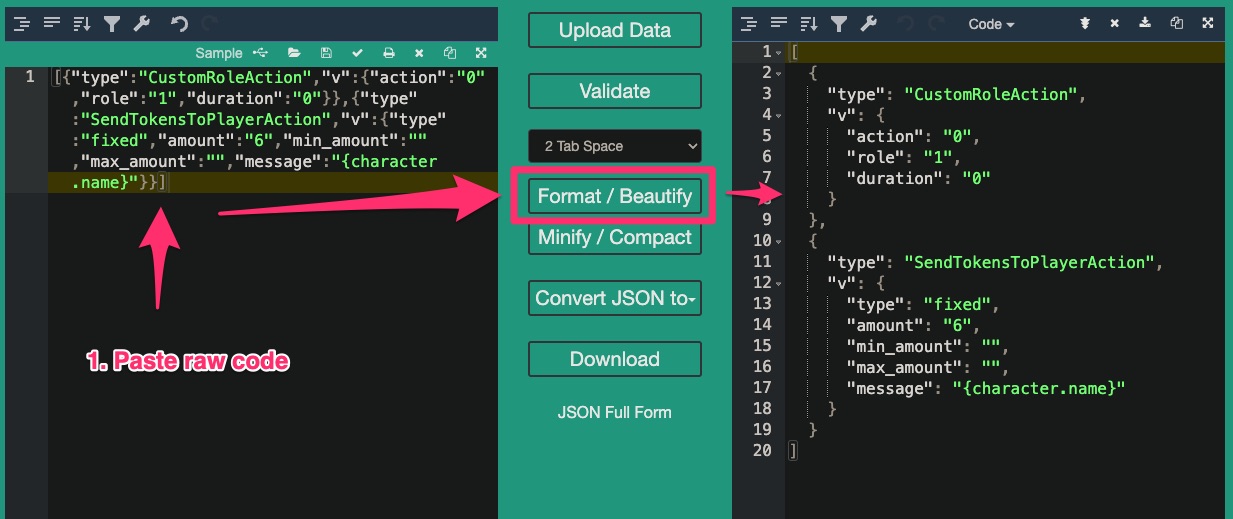Click the greyed Undo icon in right editor
This screenshot has width=1233, height=519.
pyautogui.click(x=907, y=24)
